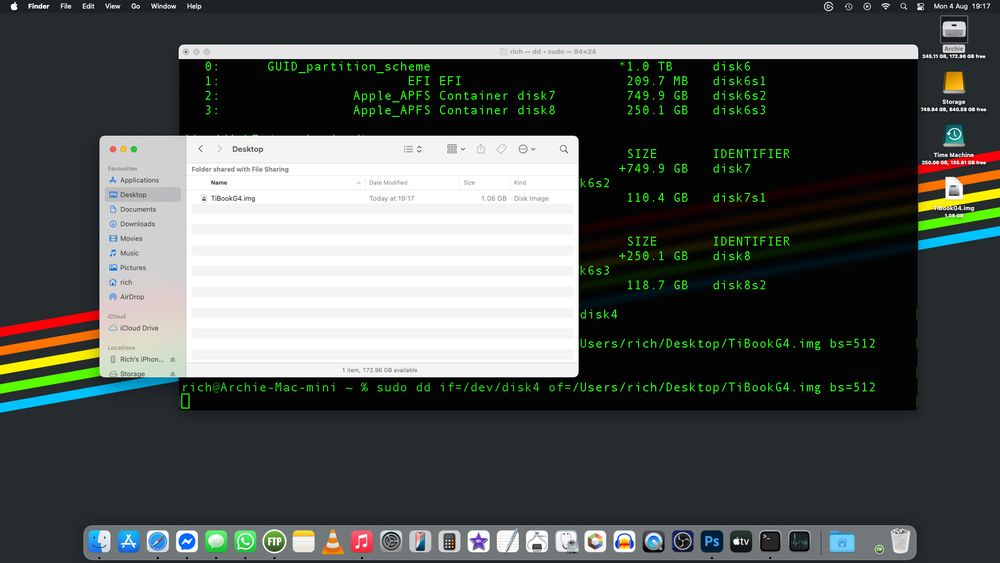Screen dimensions: 1000x563
Task: Click the date and time in menu bar
Action: pyautogui.click(x=962, y=6)
